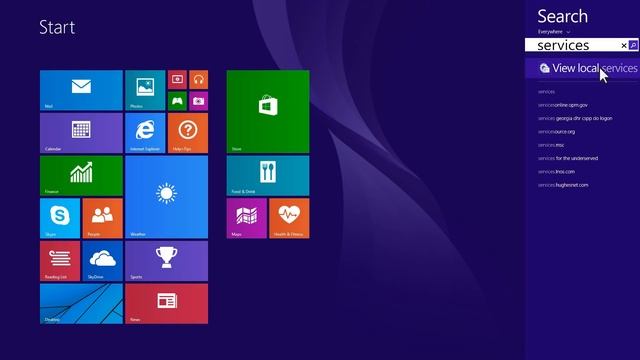Open View local services result
This screenshot has height=360, width=640.
(582, 68)
